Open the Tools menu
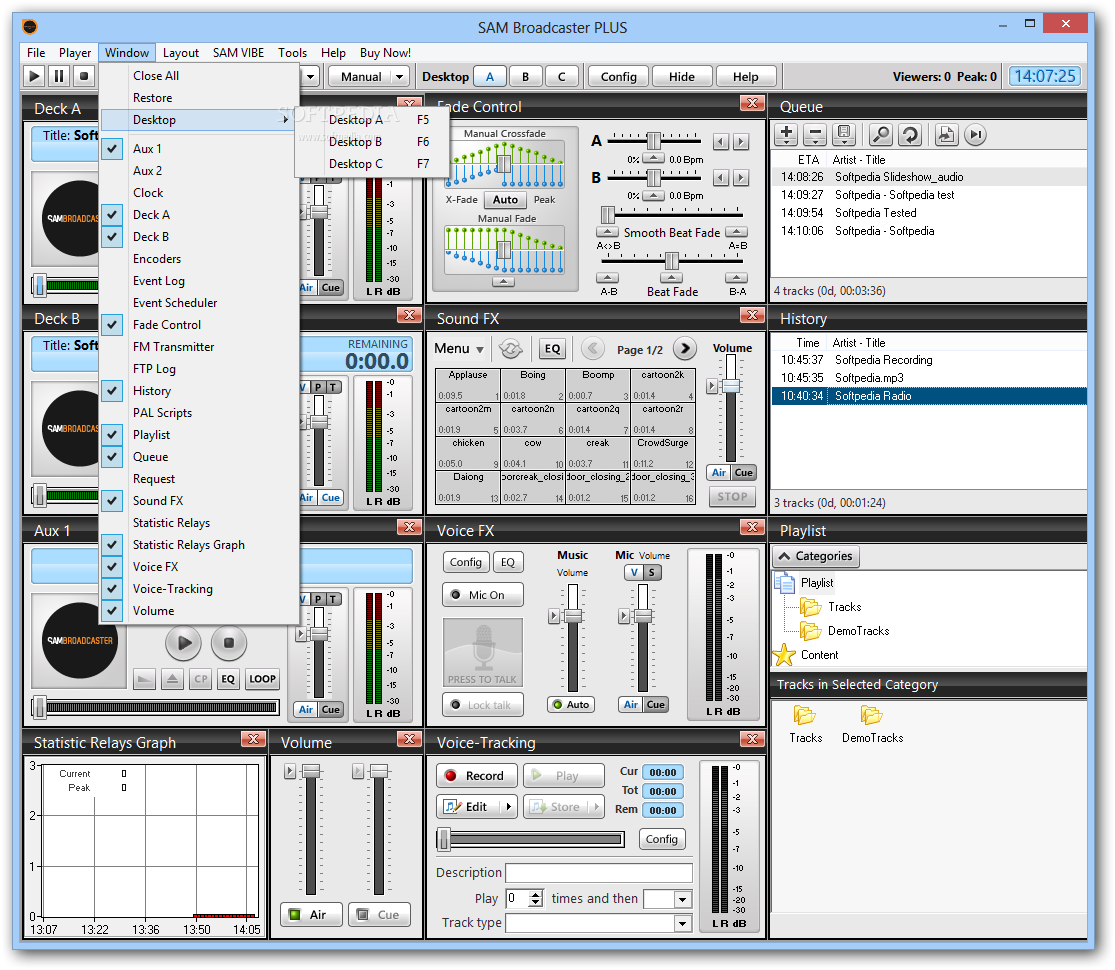Image resolution: width=1115 pixels, height=970 pixels. [292, 53]
